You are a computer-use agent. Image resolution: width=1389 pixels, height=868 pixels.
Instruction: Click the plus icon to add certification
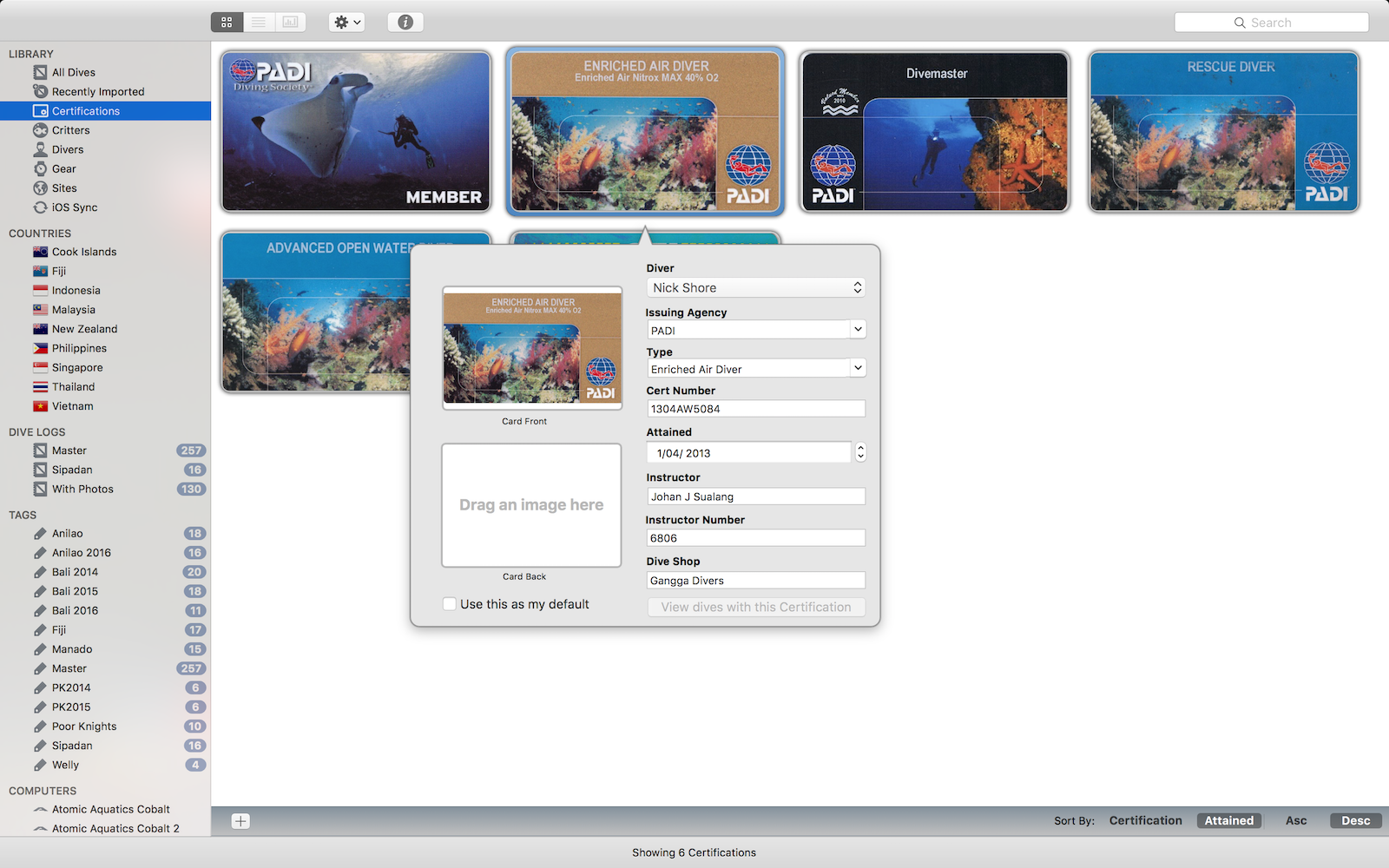(240, 821)
